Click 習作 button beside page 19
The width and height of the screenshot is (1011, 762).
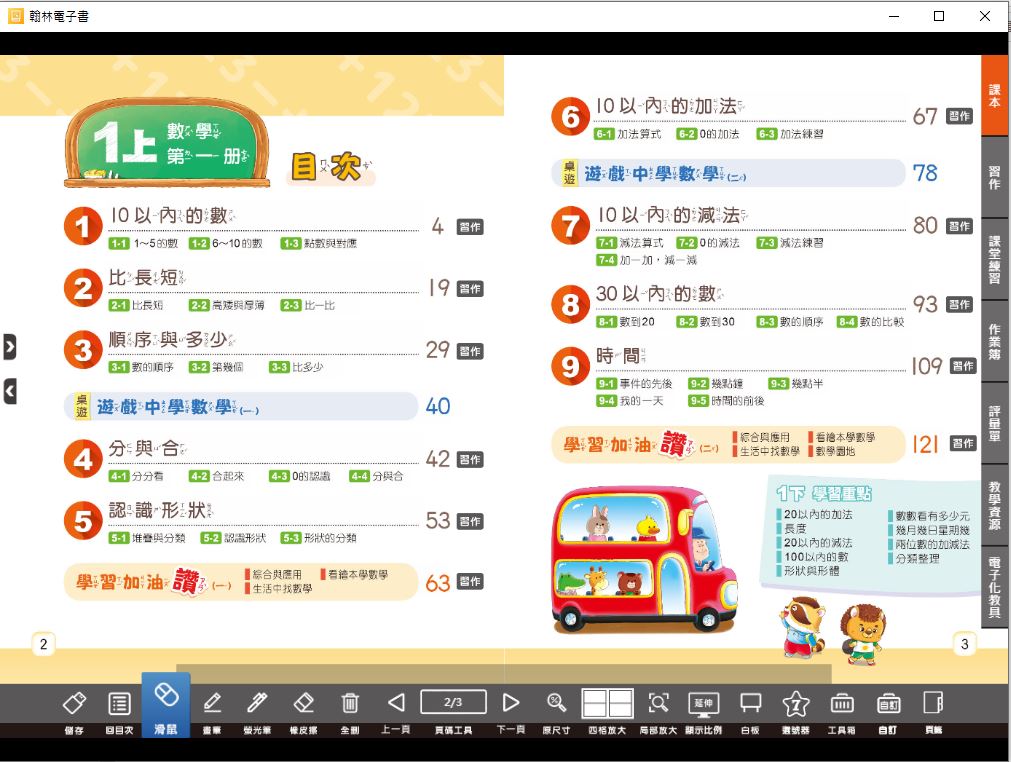click(470, 289)
